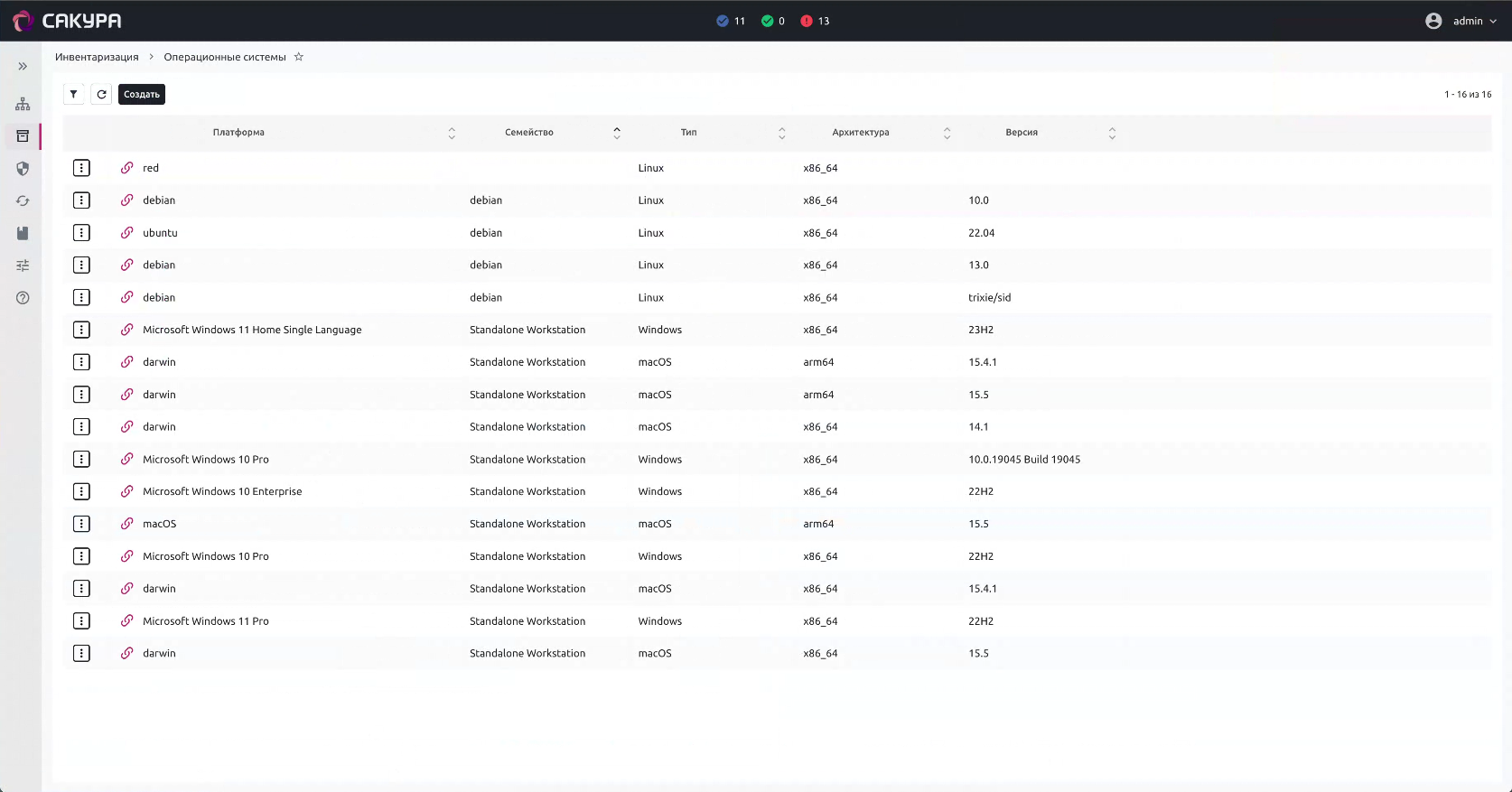1512x792 pixels.
Task: Open the row menu for Windows 11 Home Single Language
Action: 81,330
